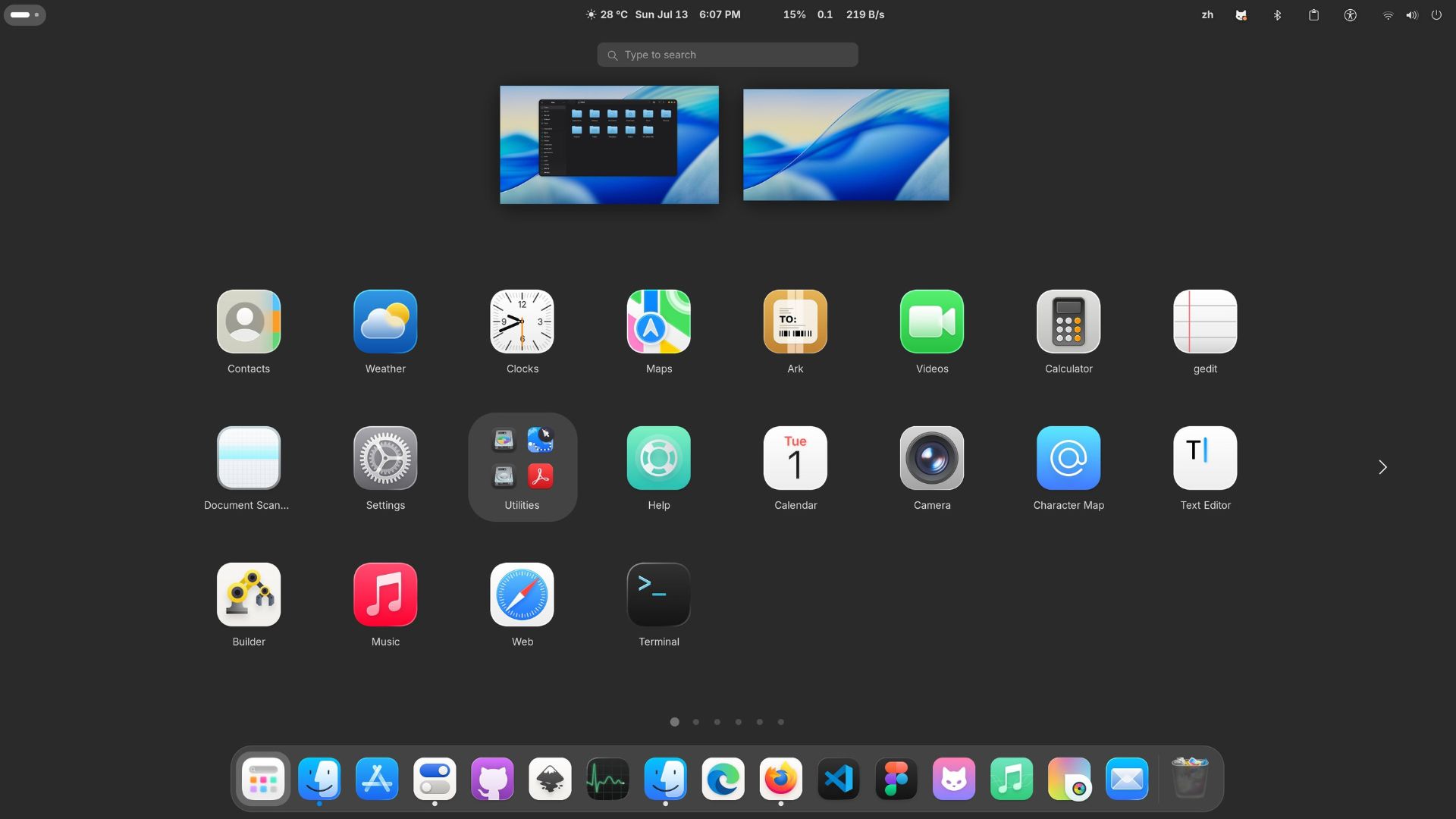Open the Calculator app
This screenshot has width=1456, height=819.
[1068, 322]
